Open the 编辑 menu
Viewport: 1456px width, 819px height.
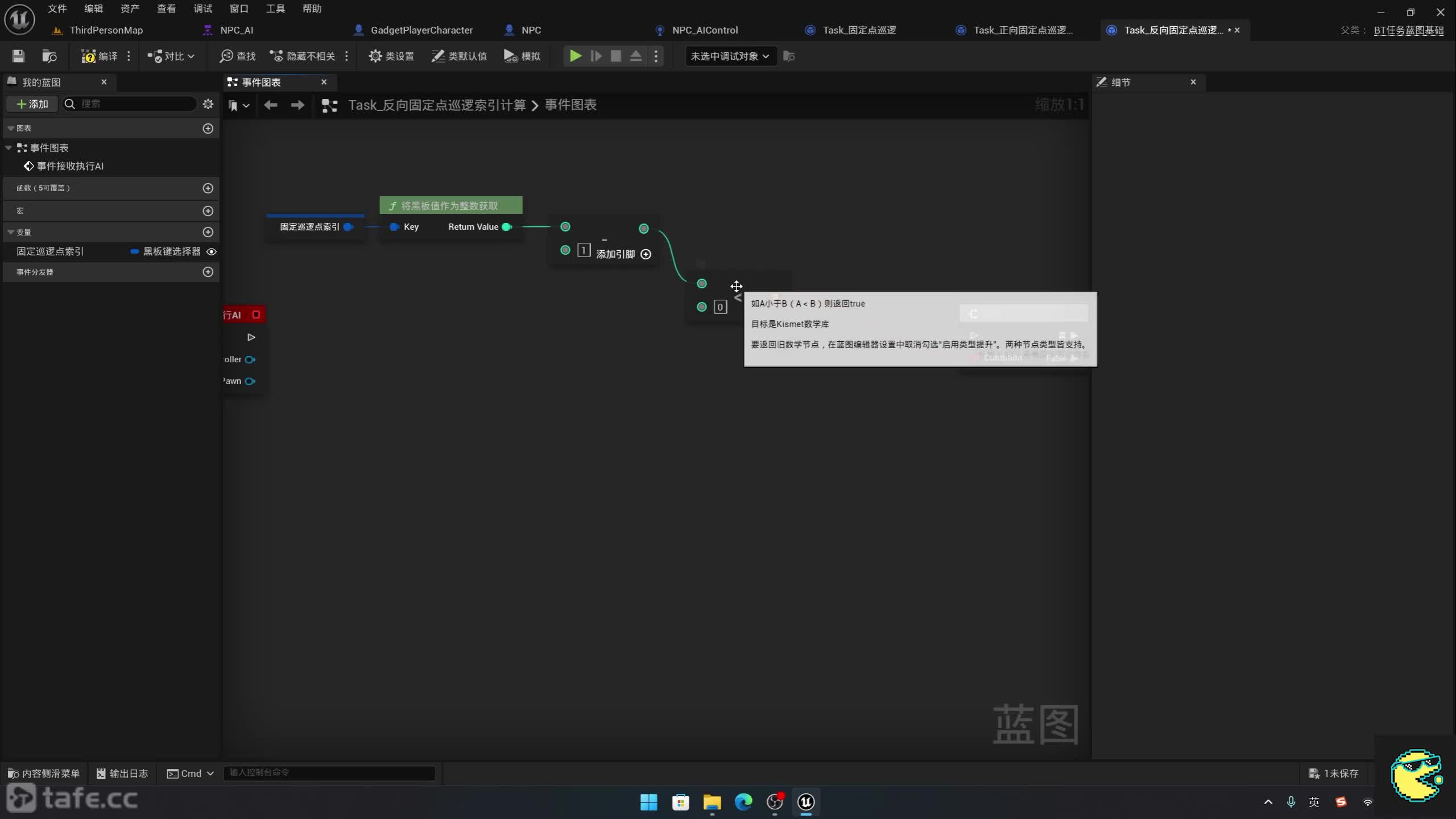[93, 9]
